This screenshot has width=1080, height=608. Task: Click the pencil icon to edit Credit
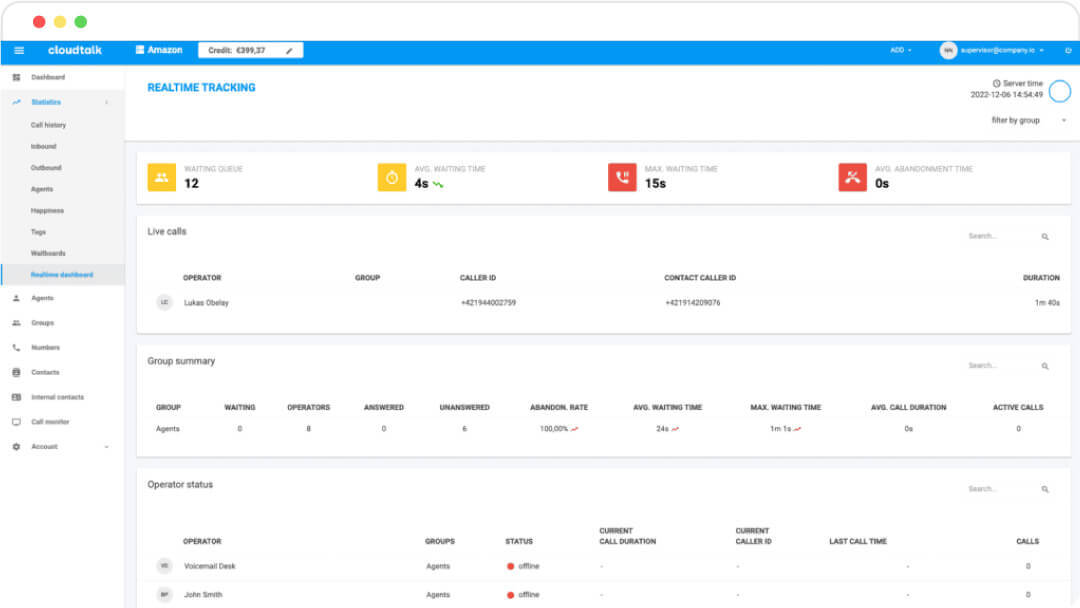[289, 49]
